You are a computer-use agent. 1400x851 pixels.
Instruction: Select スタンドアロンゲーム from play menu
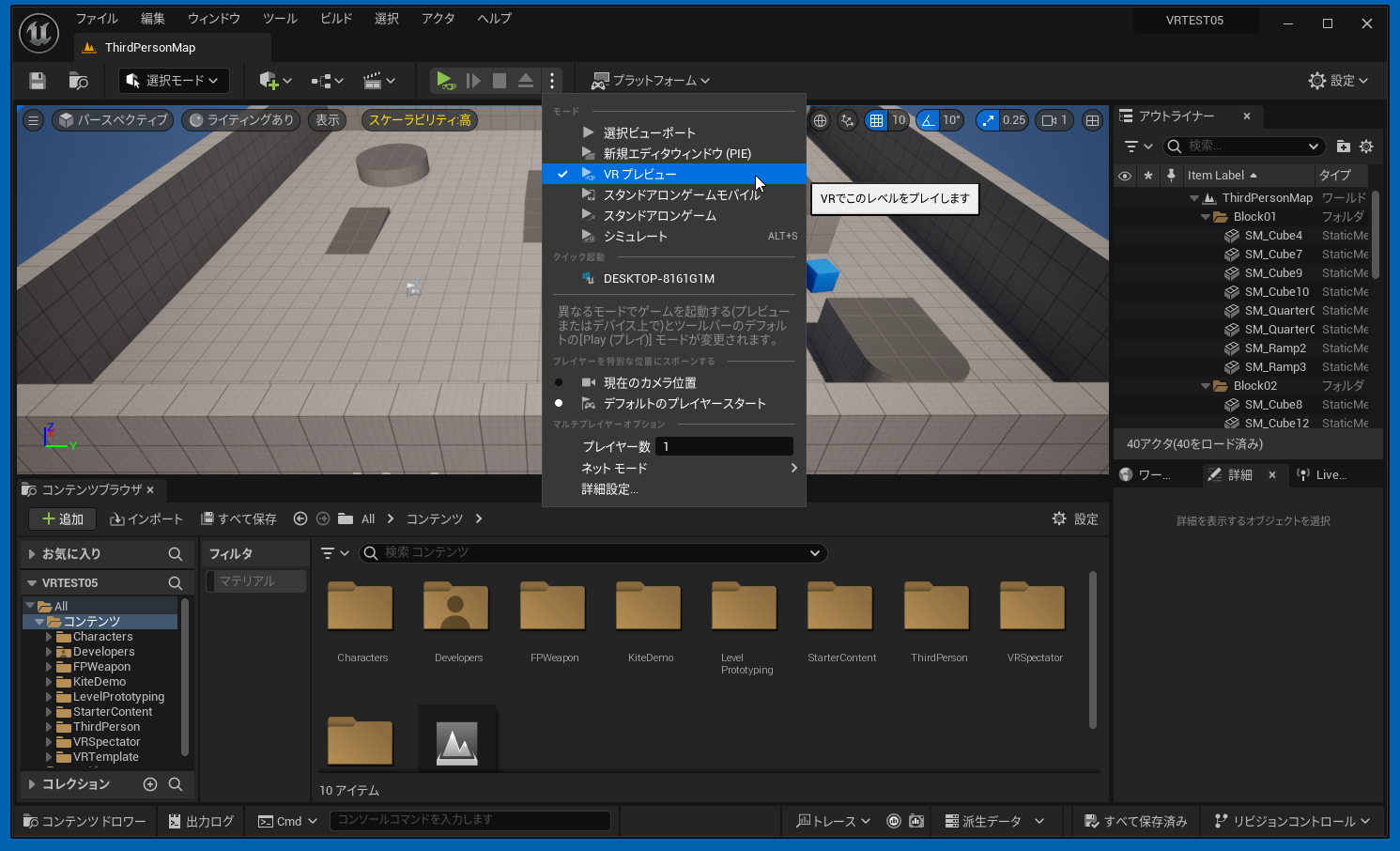pos(659,215)
